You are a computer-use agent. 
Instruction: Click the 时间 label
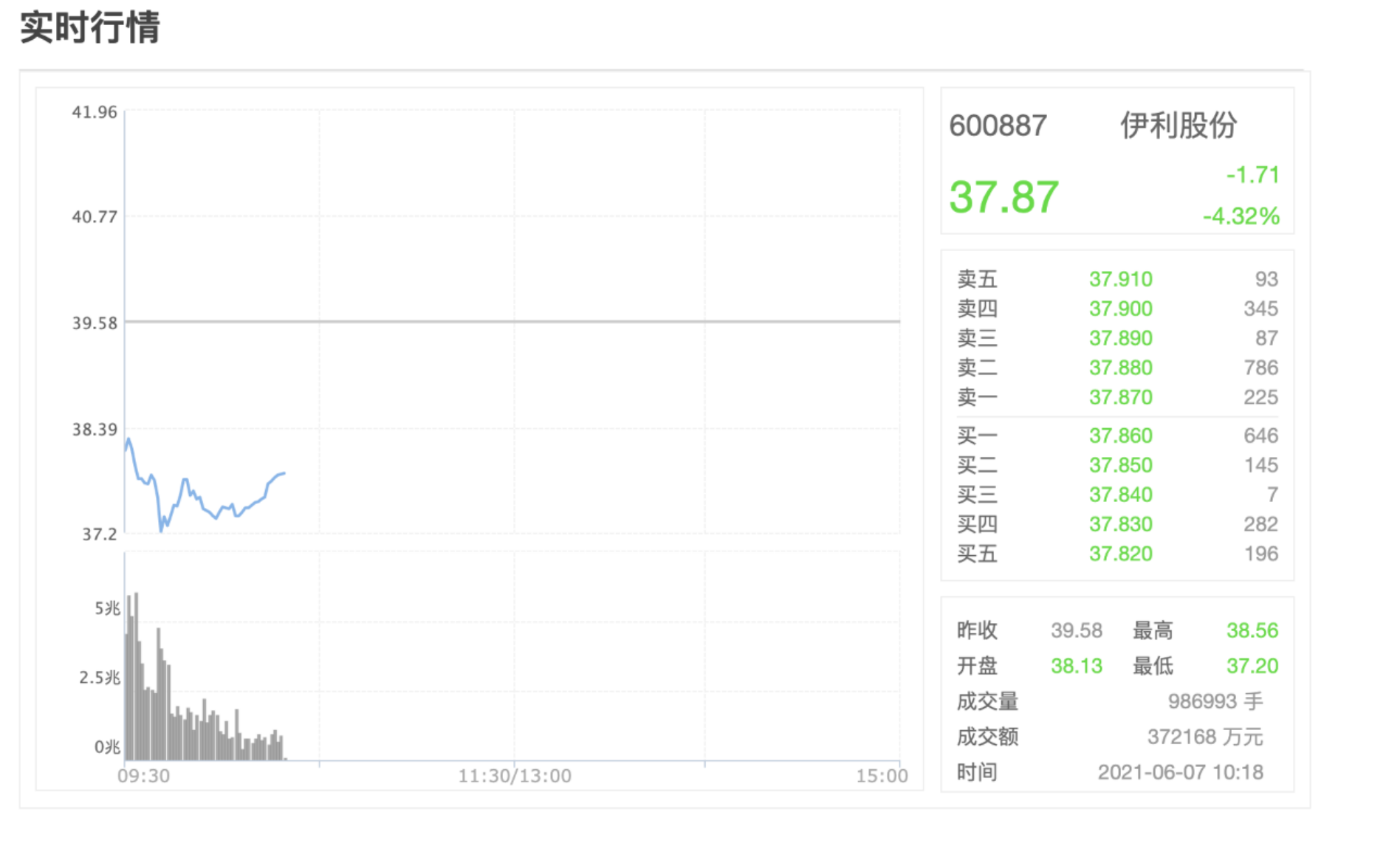point(977,772)
